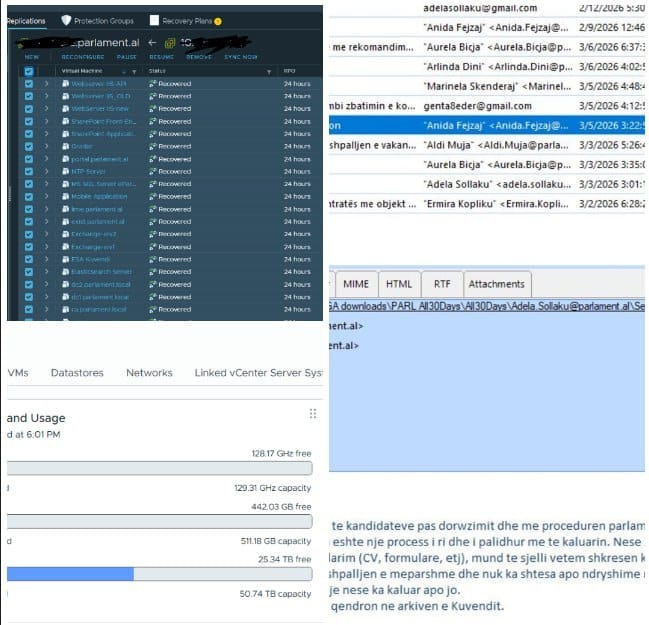Image resolution: width=649 pixels, height=625 pixels.
Task: Click the storage capacity usage bar
Action: pyautogui.click(x=160, y=574)
